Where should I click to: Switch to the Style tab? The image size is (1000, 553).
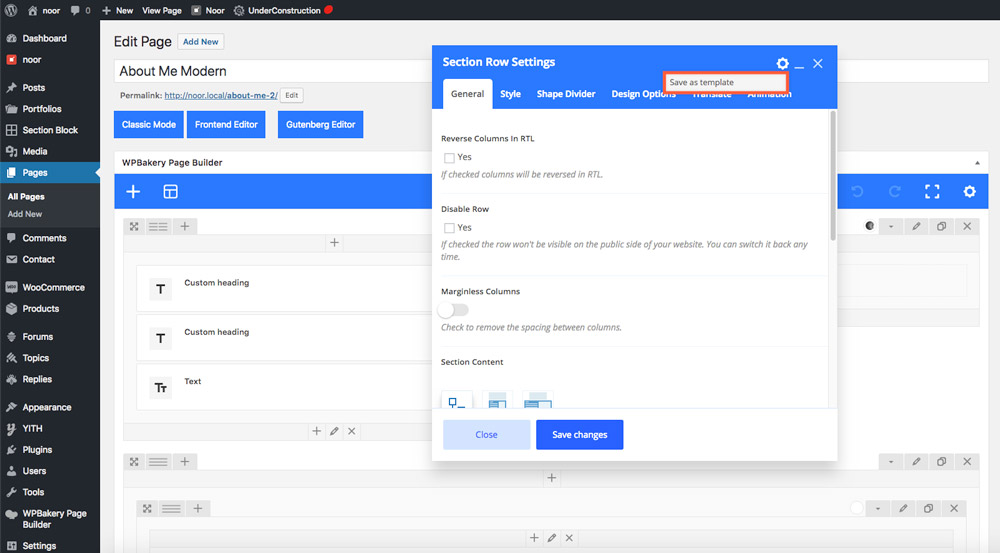tap(510, 94)
